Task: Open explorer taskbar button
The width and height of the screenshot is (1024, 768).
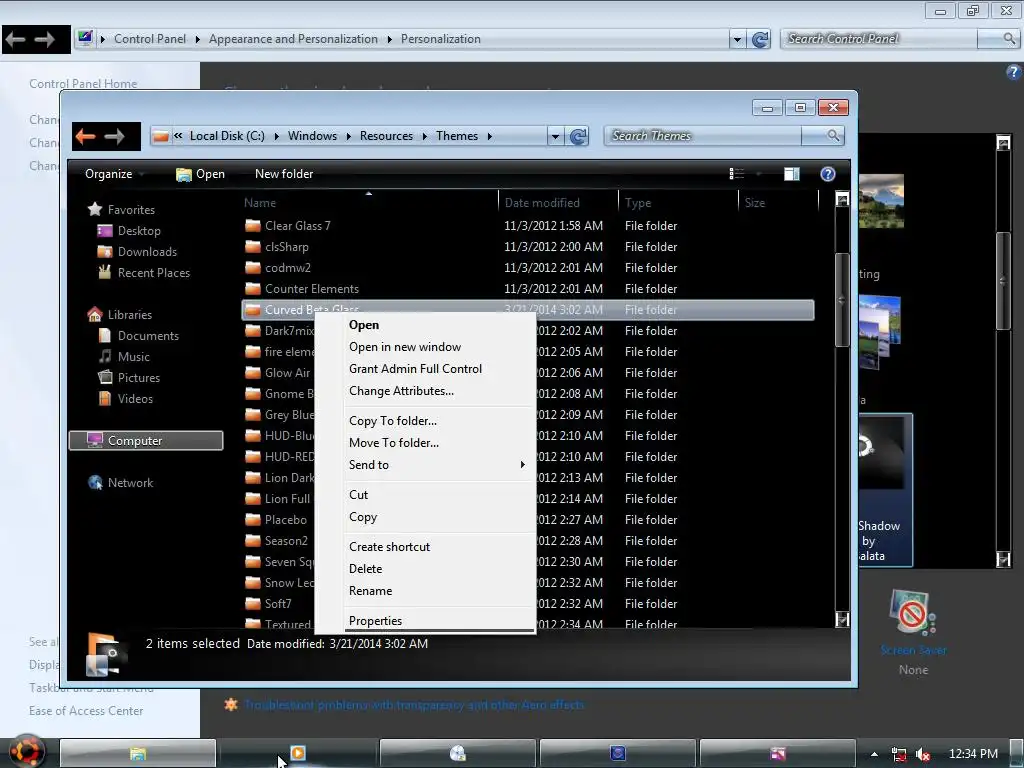Action: coord(138,753)
